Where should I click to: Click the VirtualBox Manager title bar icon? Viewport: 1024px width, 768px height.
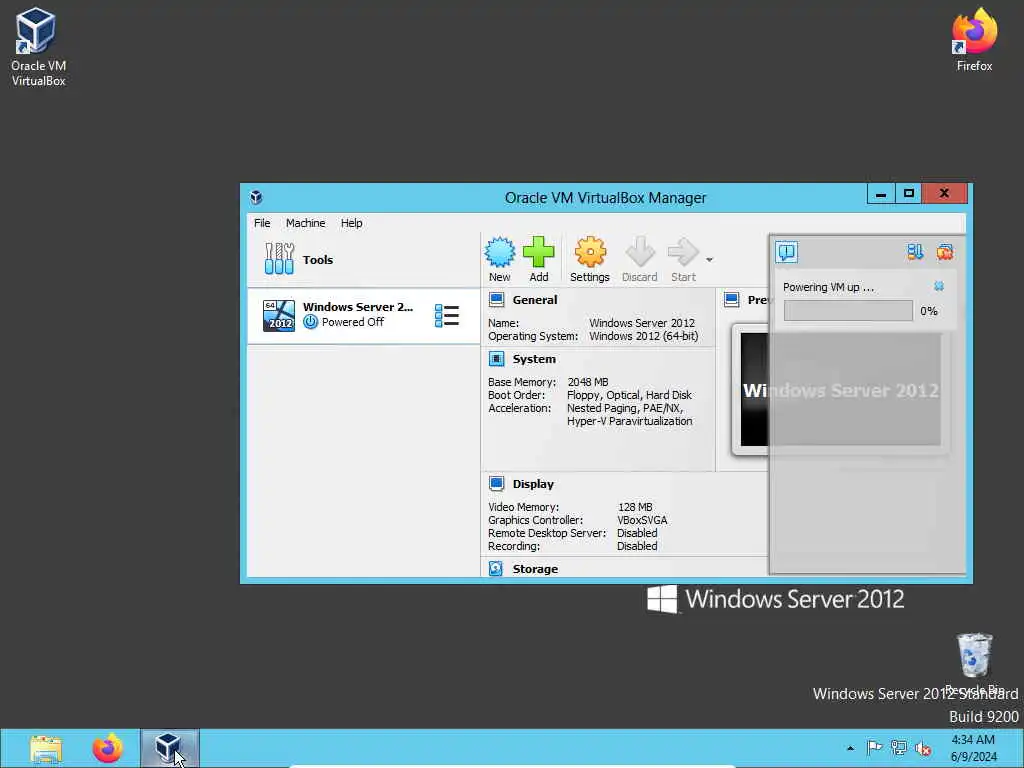tap(256, 197)
